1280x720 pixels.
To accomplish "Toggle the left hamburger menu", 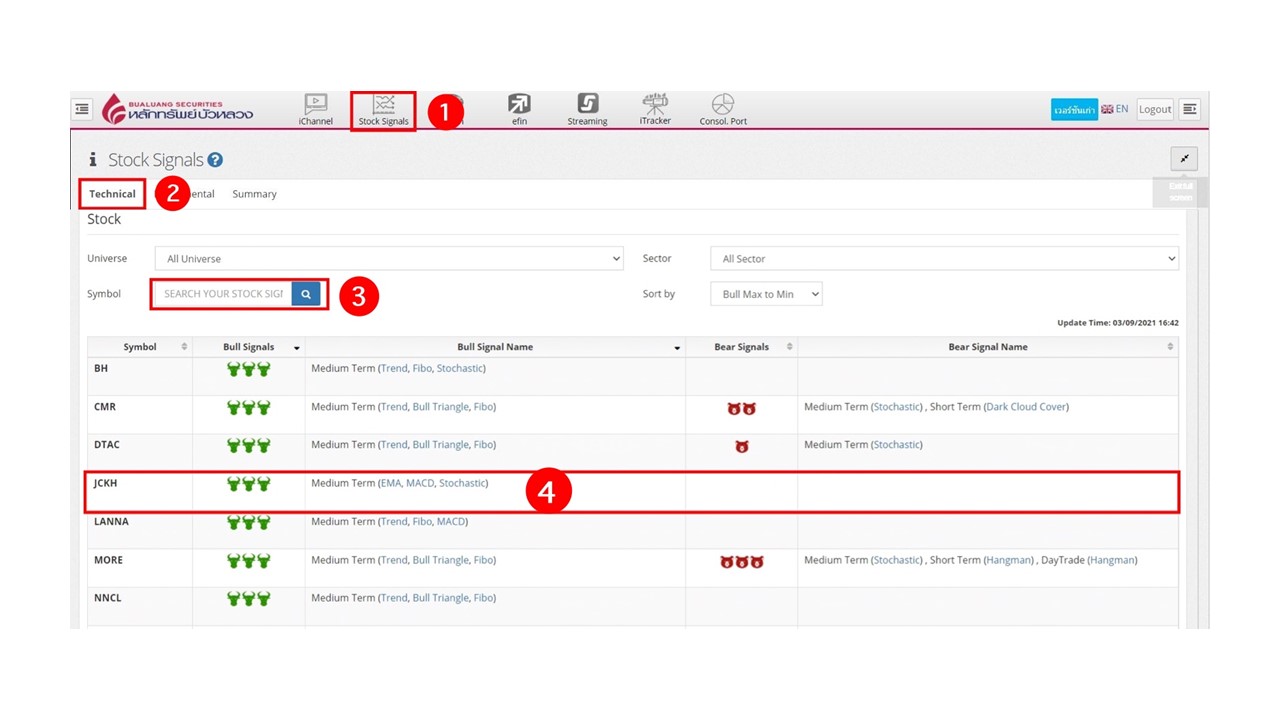I will (x=82, y=109).
